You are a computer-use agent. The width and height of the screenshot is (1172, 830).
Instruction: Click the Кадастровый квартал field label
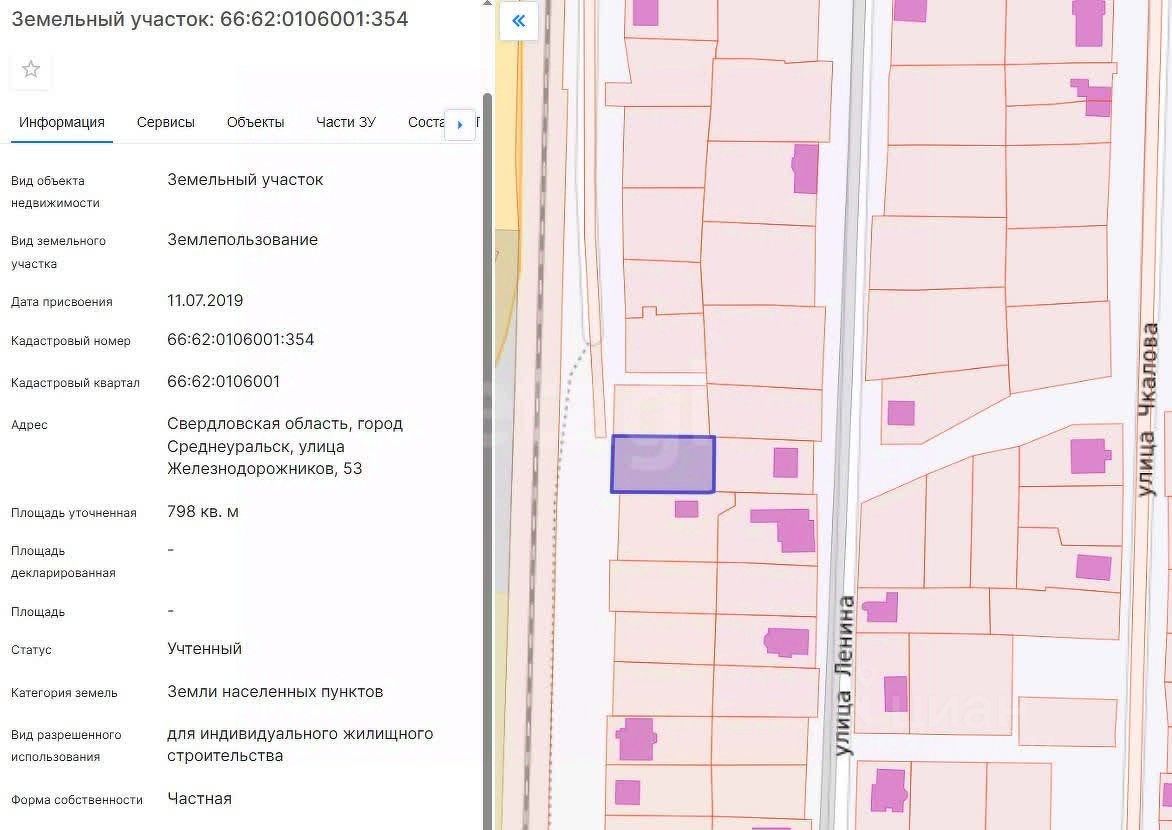click(x=75, y=383)
